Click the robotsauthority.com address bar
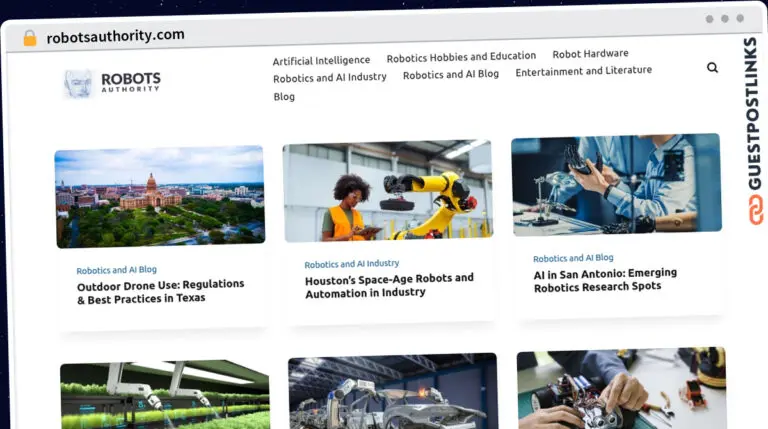This screenshot has width=768, height=429. pos(116,36)
